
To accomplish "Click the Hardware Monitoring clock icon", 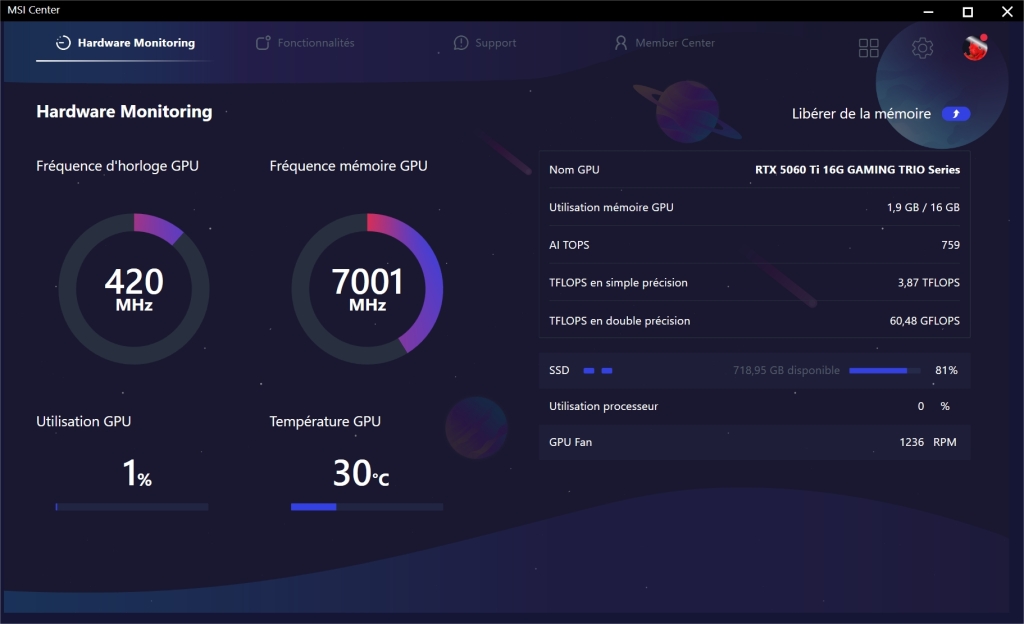I will (x=63, y=43).
